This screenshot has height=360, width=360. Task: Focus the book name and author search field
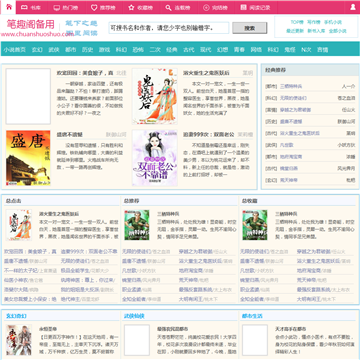coord(169,28)
